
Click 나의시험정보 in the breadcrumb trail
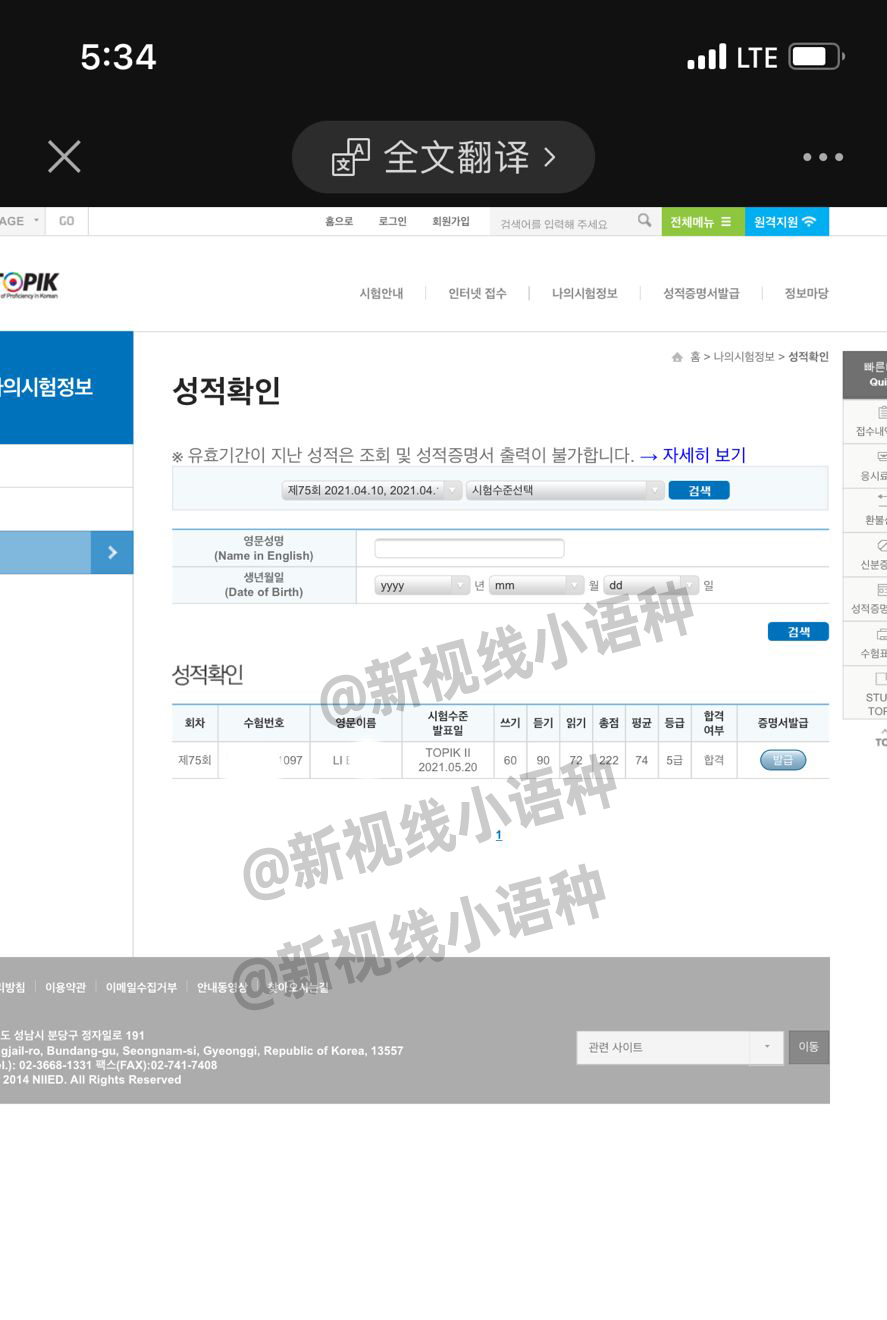click(x=744, y=357)
